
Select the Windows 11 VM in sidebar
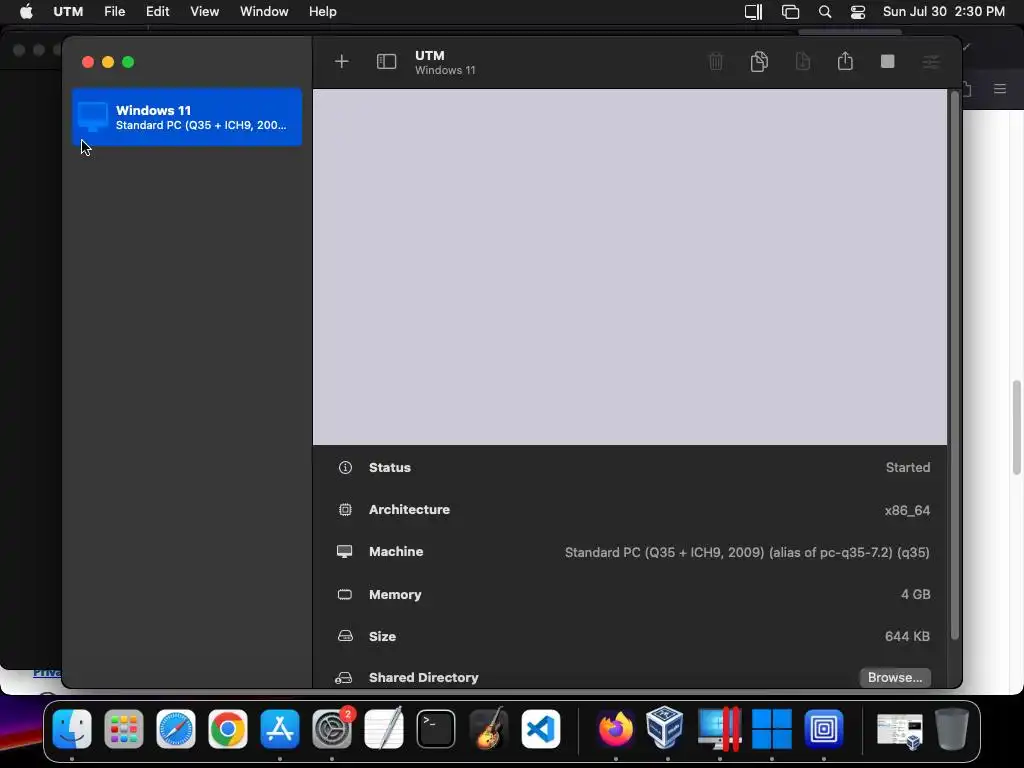187,117
